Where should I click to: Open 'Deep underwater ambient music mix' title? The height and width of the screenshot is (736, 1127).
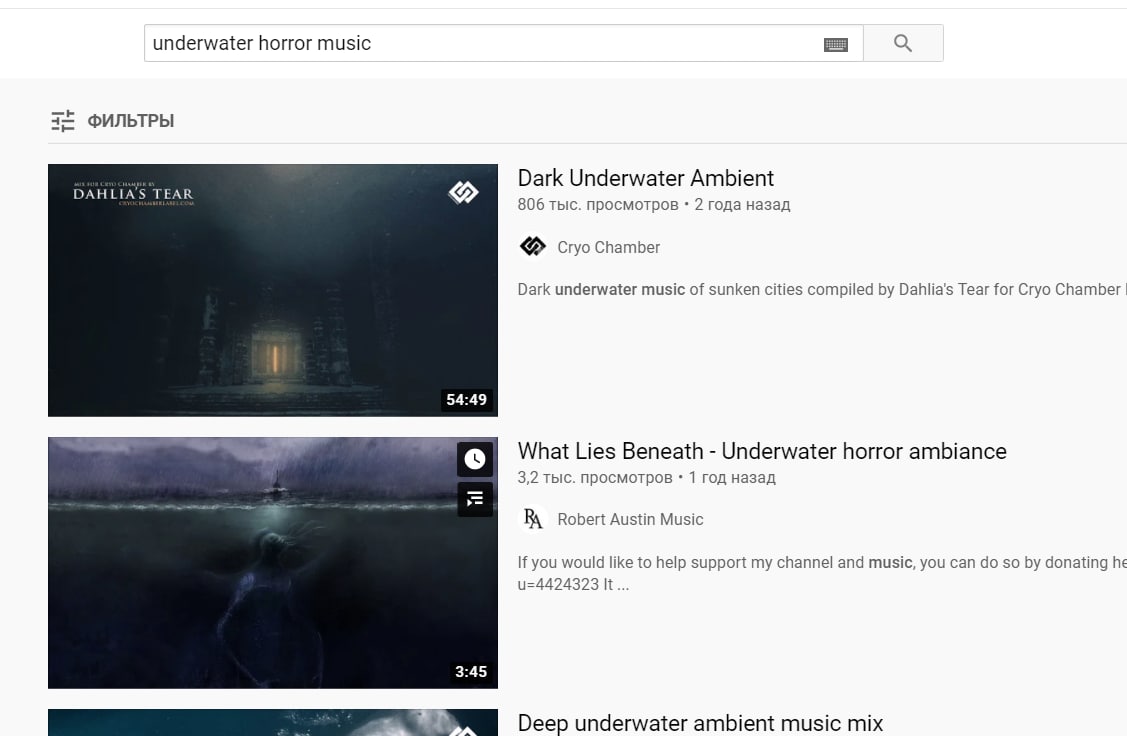coord(700,723)
